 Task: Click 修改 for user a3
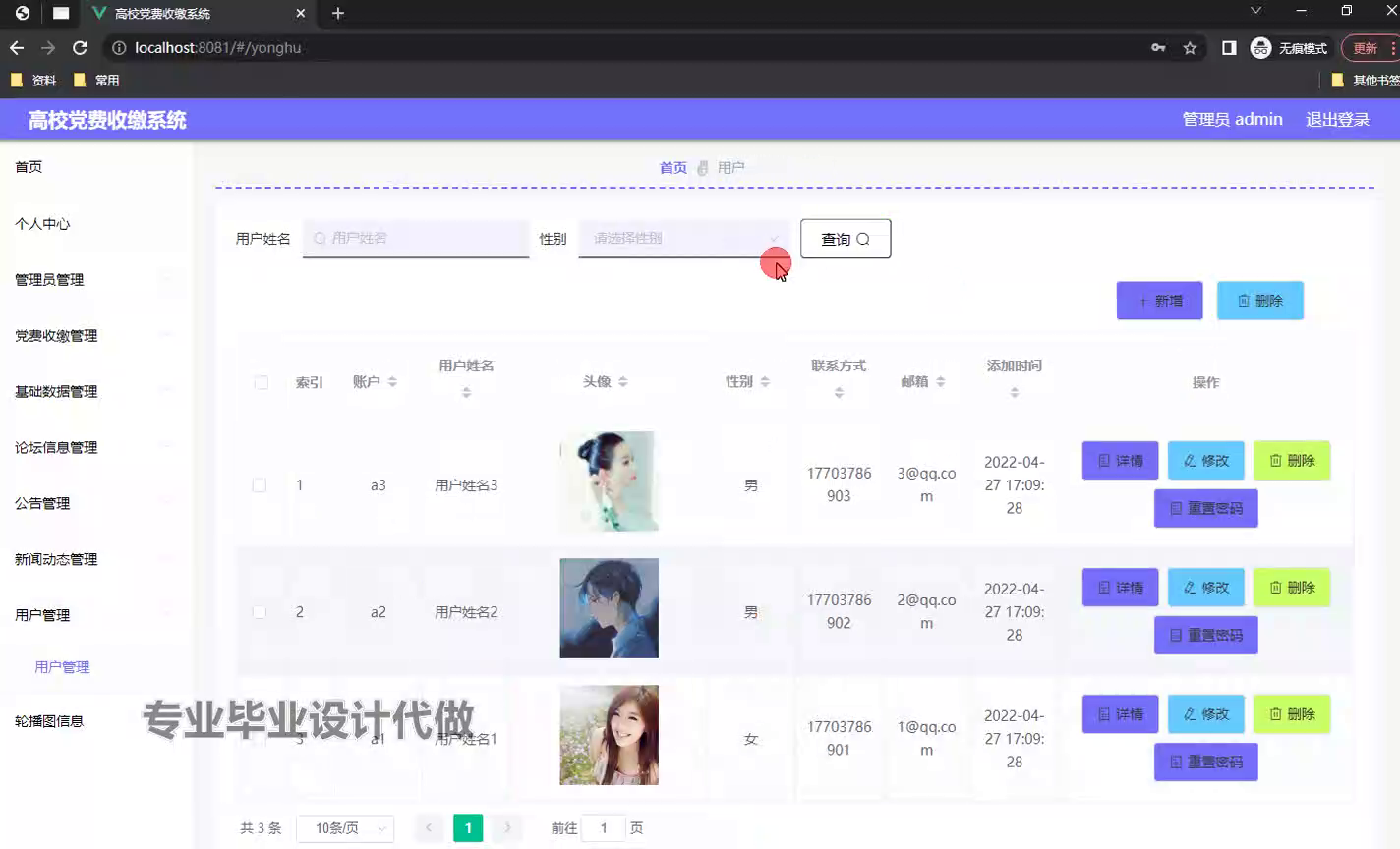pos(1206,460)
